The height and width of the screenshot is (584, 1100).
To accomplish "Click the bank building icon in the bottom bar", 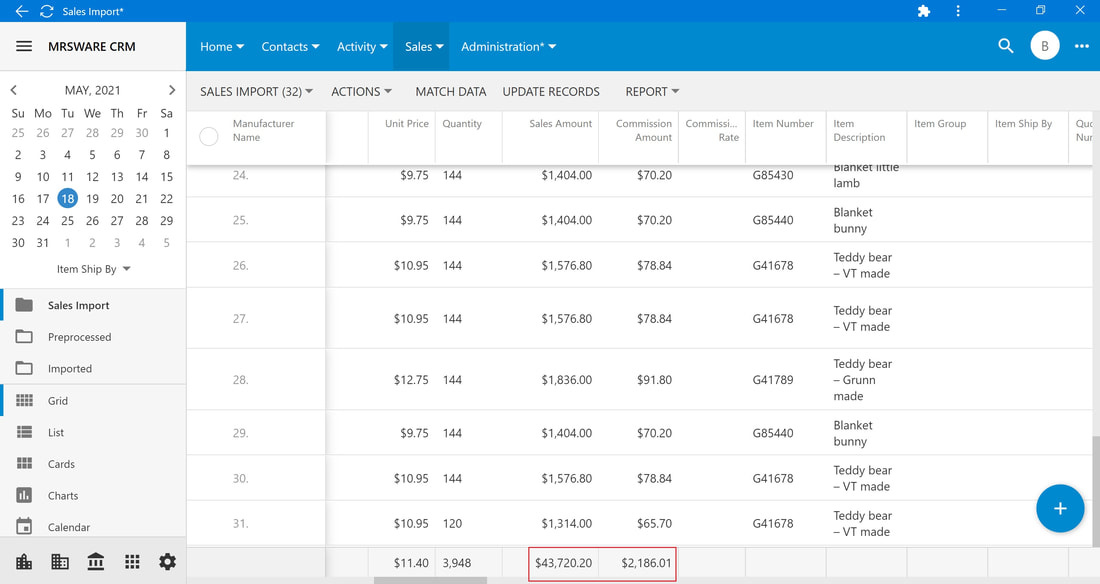I will (95, 562).
